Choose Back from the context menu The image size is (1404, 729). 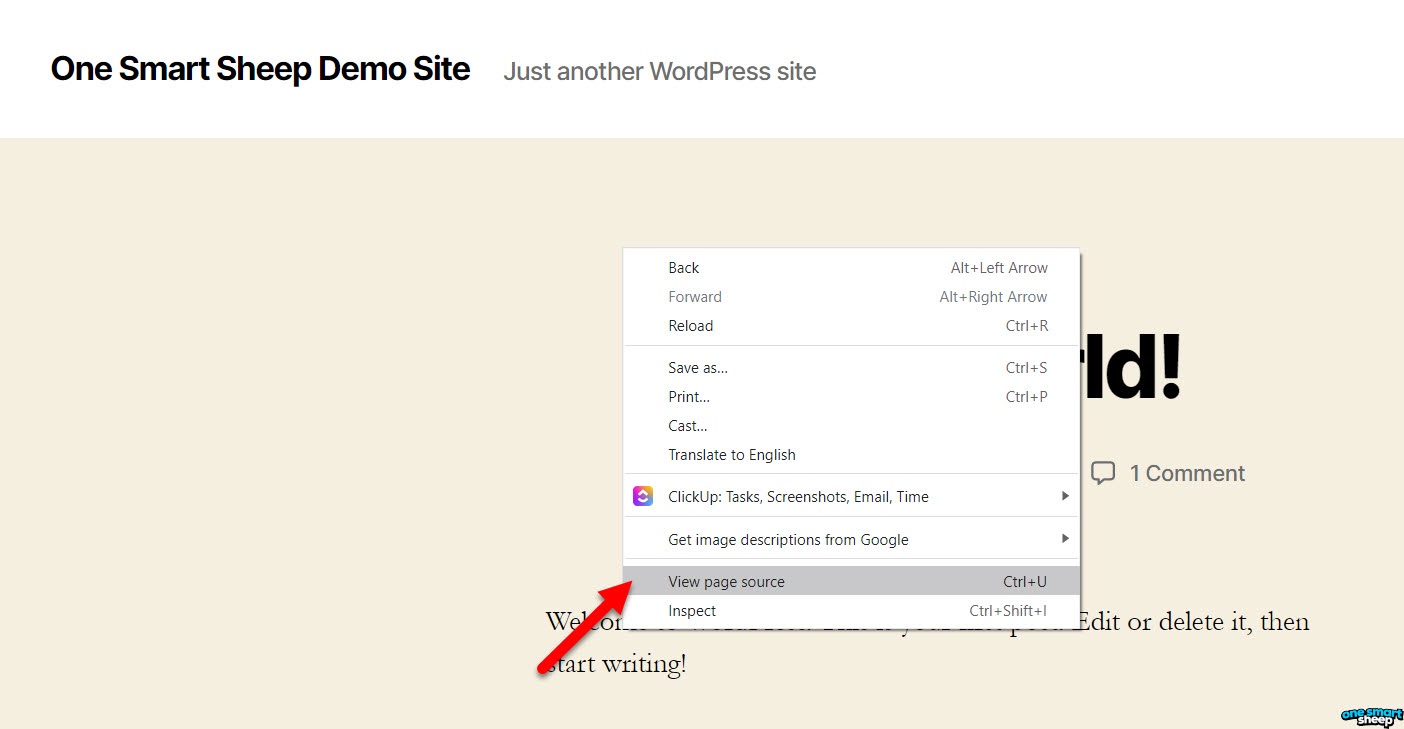point(852,268)
